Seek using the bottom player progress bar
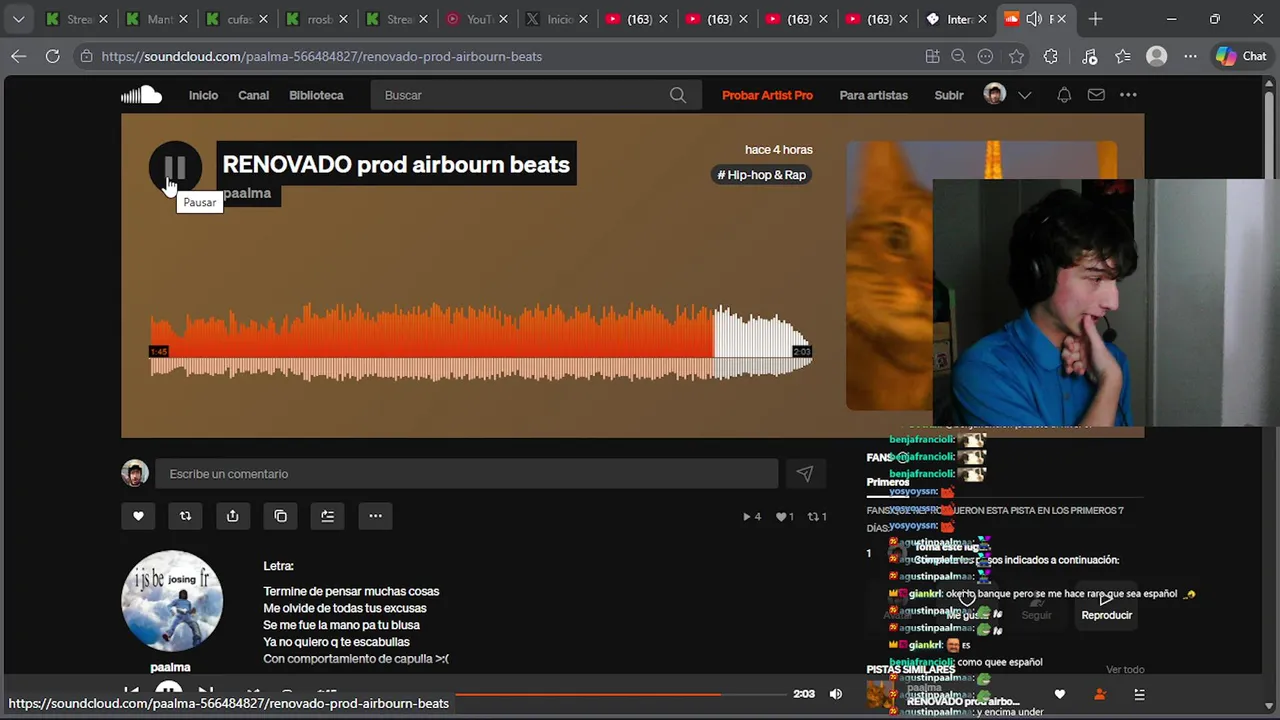The height and width of the screenshot is (720, 1280). coord(620,694)
